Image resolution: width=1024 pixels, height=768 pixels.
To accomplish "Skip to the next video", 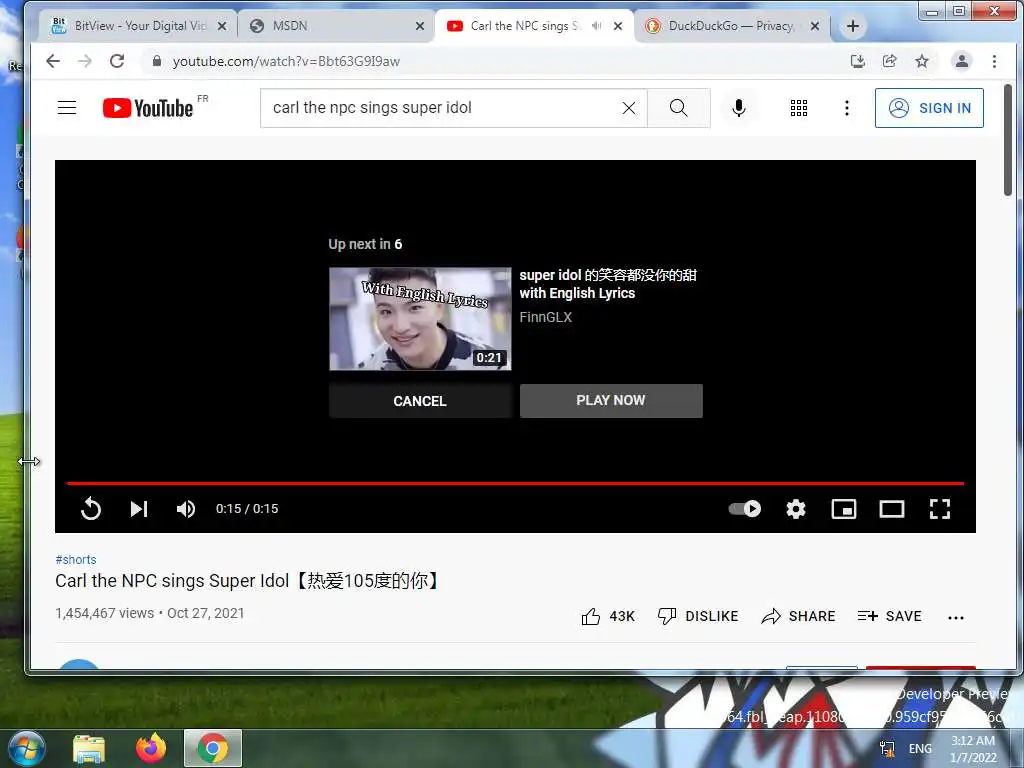I will (138, 509).
